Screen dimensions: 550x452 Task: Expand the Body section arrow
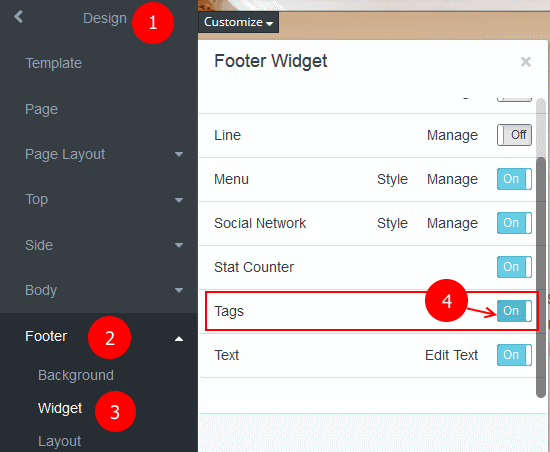pos(179,290)
